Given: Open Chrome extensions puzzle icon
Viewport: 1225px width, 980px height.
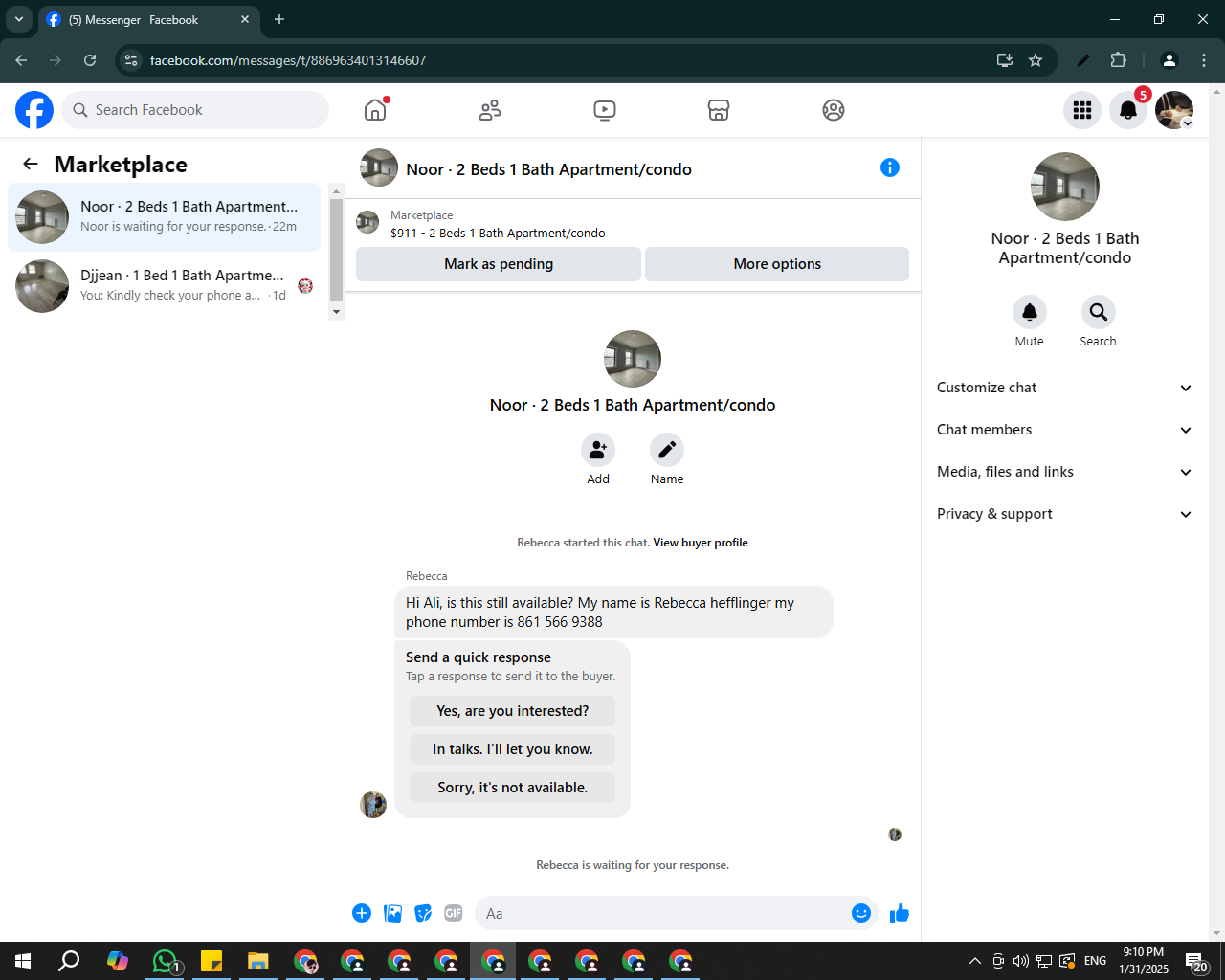Looking at the screenshot, I should 1118,60.
